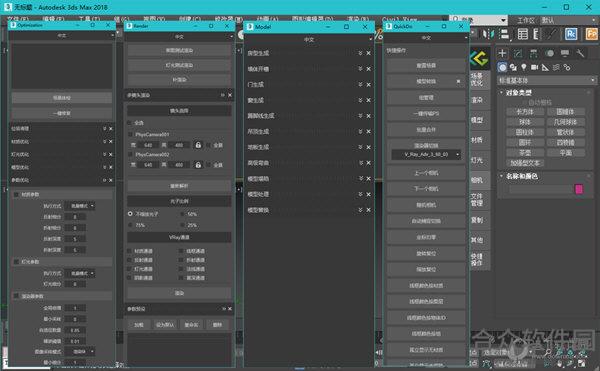Viewport: 600px width, 371px height.
Task: Select the Geometry category sphere icon
Action: [502, 68]
